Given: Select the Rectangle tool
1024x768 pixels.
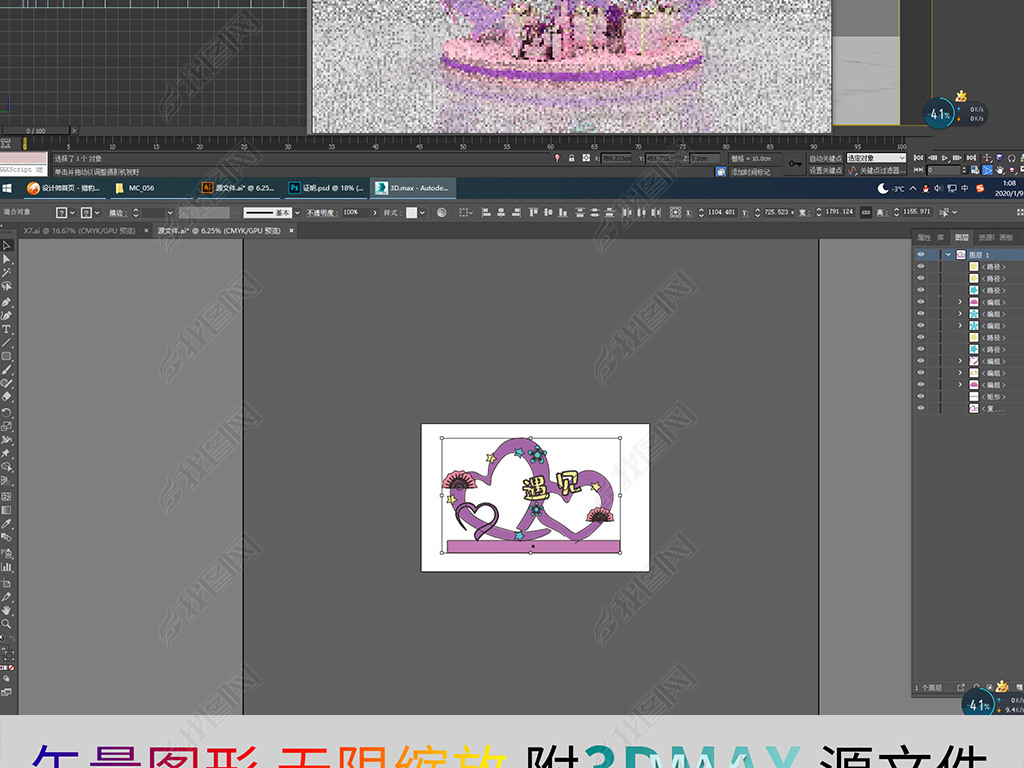Looking at the screenshot, I should 7,357.
